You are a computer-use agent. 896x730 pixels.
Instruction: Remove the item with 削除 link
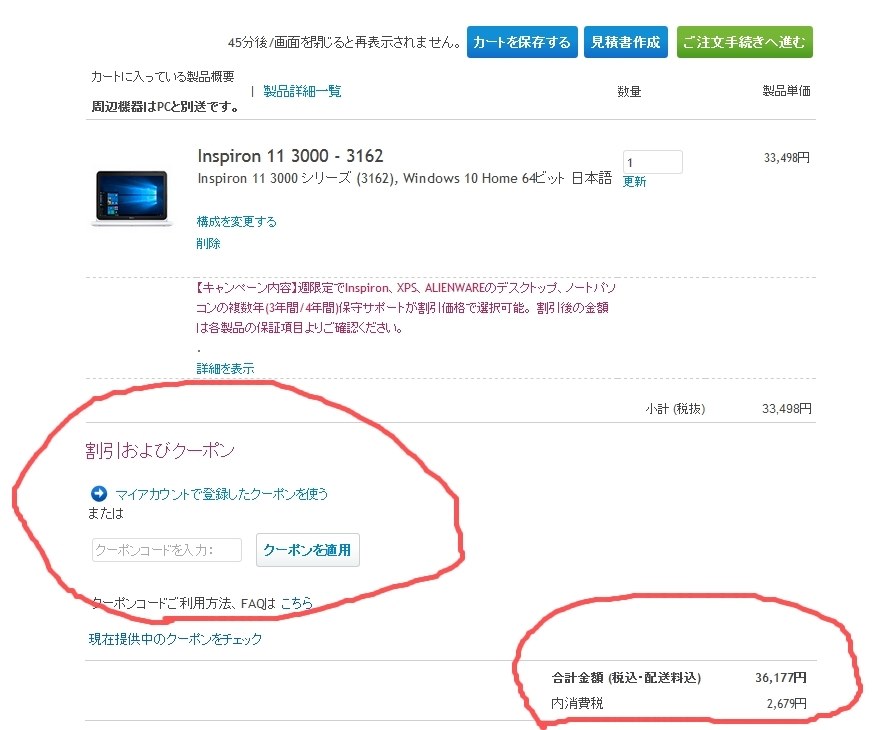click(208, 244)
